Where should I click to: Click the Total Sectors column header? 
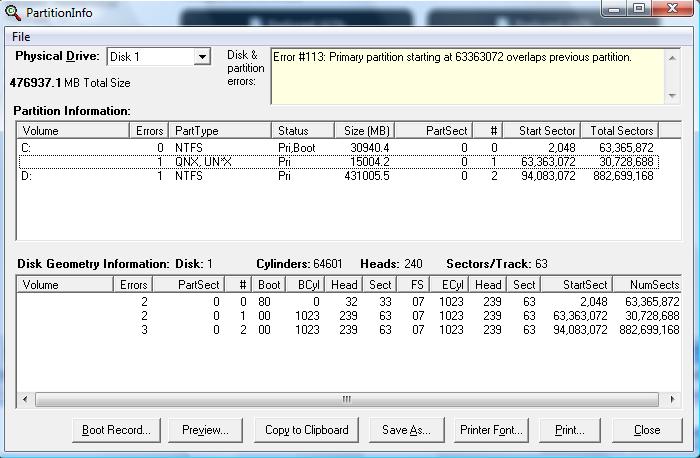pyautogui.click(x=620, y=131)
